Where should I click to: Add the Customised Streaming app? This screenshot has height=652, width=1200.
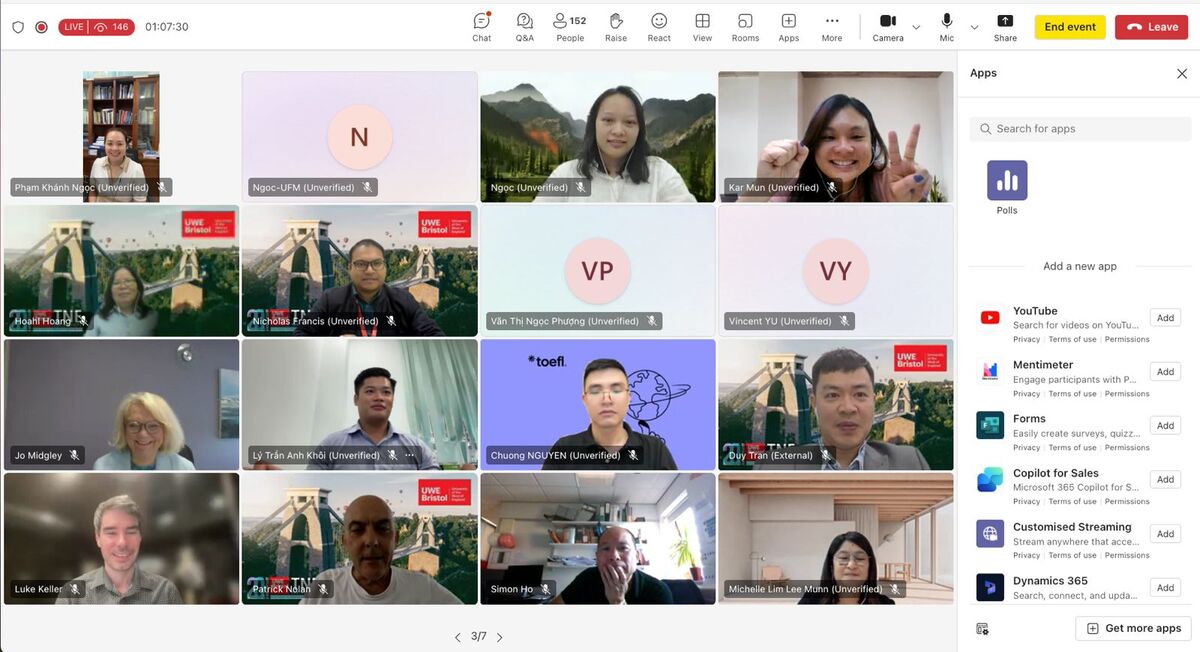(x=1165, y=534)
